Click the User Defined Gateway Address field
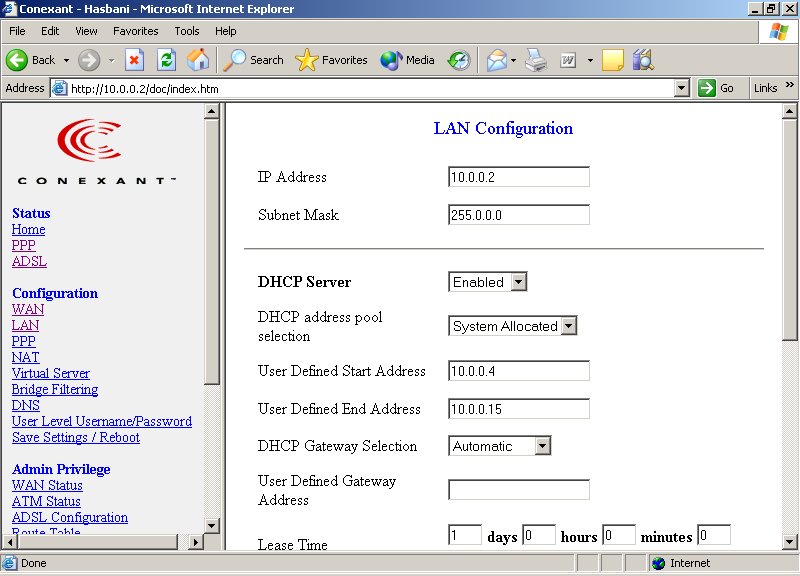 (x=519, y=489)
